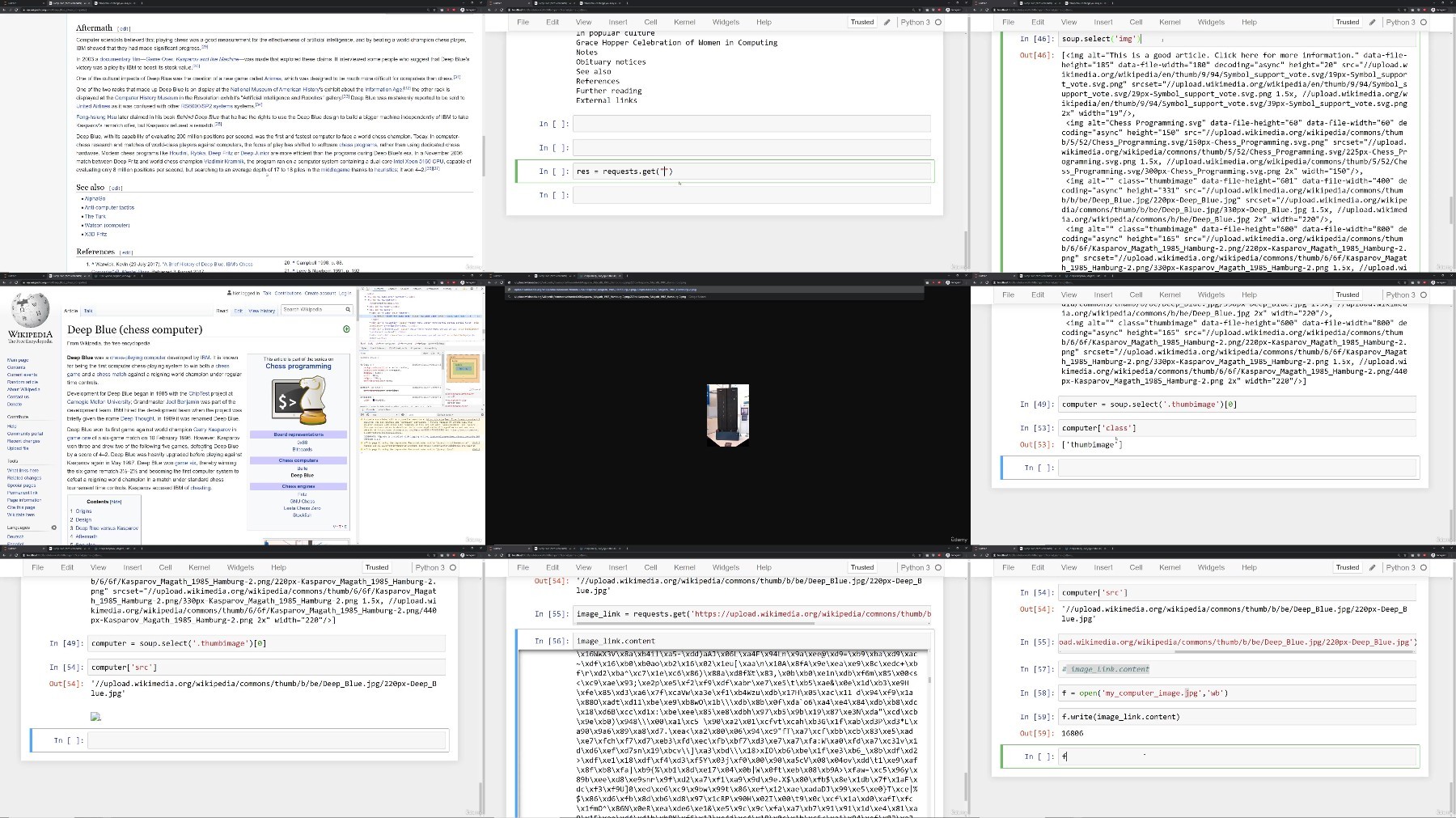The height and width of the screenshot is (818, 1456).
Task: Click Wikipedia search input field
Action: pyautogui.click(x=312, y=310)
